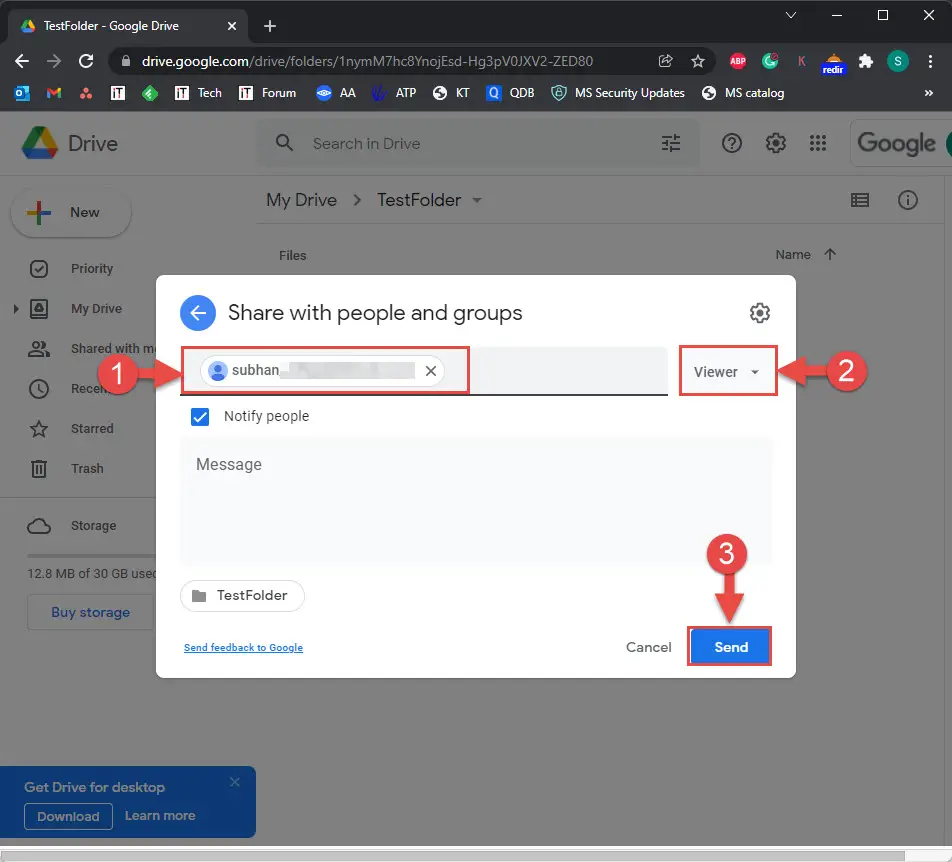Screen dimensions: 952x862
Task: Open the Outlook bookmark
Action: (x=22, y=93)
